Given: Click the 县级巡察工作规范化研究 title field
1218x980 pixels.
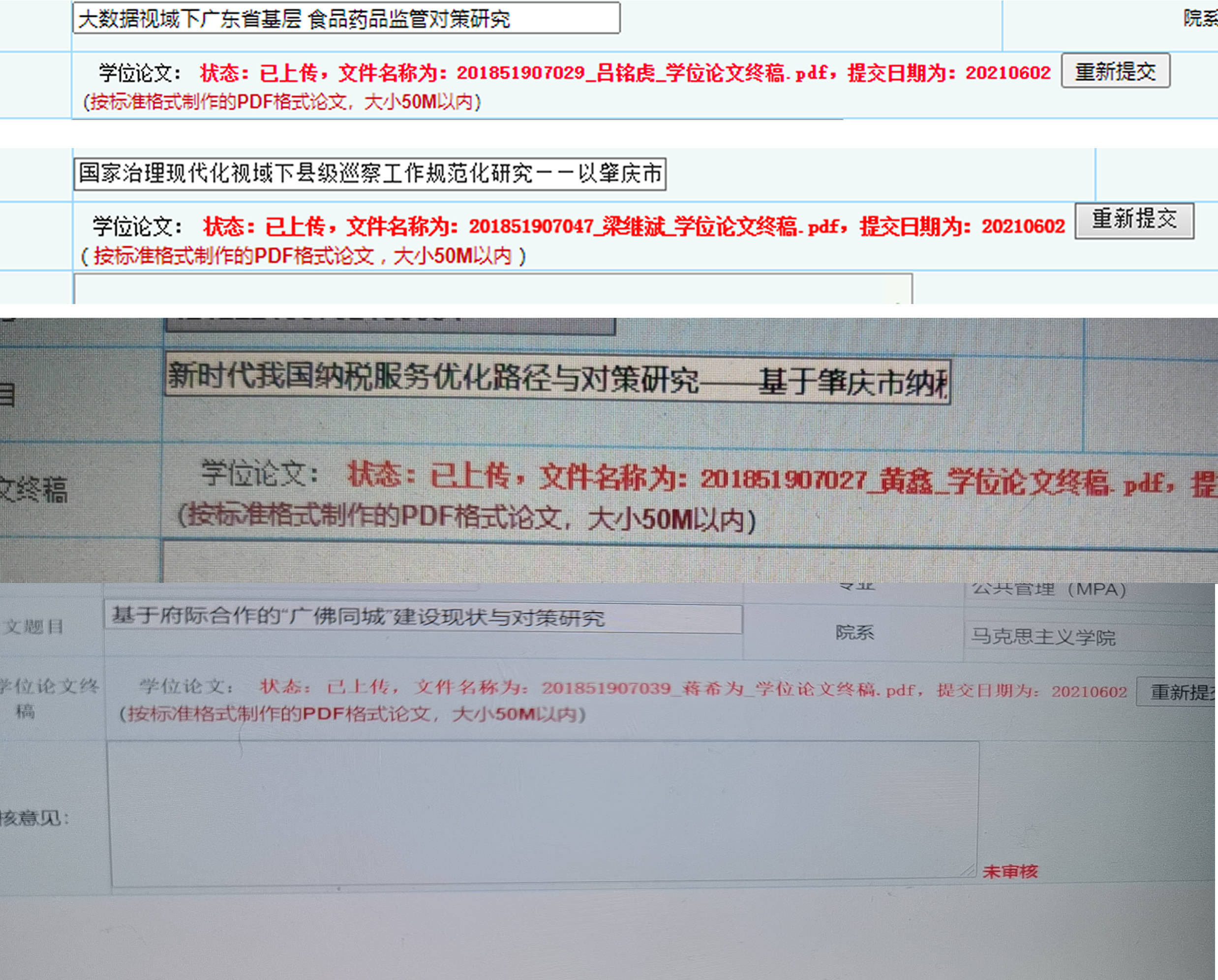Looking at the screenshot, I should (x=369, y=173).
